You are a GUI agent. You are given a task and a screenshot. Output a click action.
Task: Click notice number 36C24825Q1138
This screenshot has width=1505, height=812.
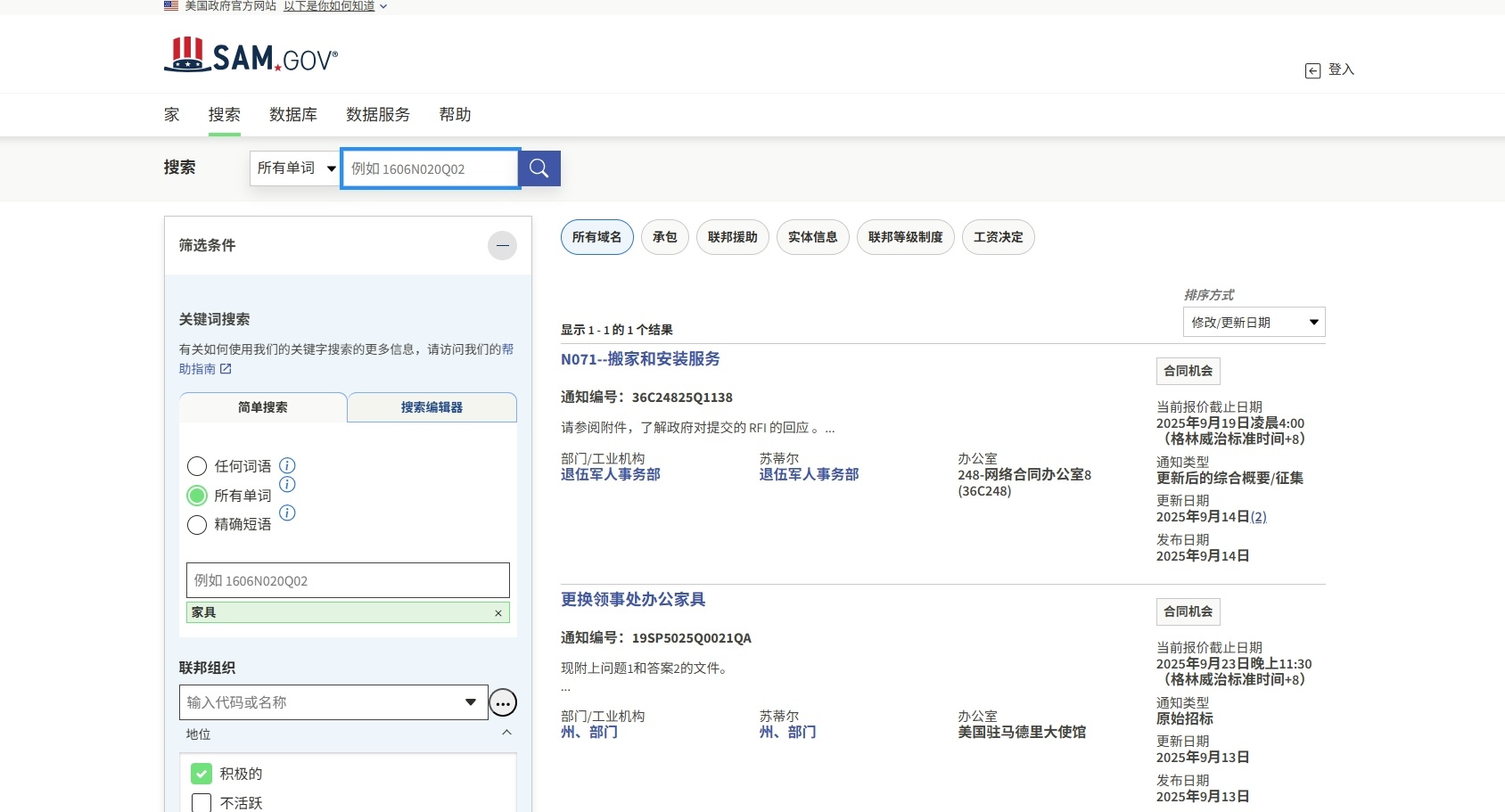(682, 398)
